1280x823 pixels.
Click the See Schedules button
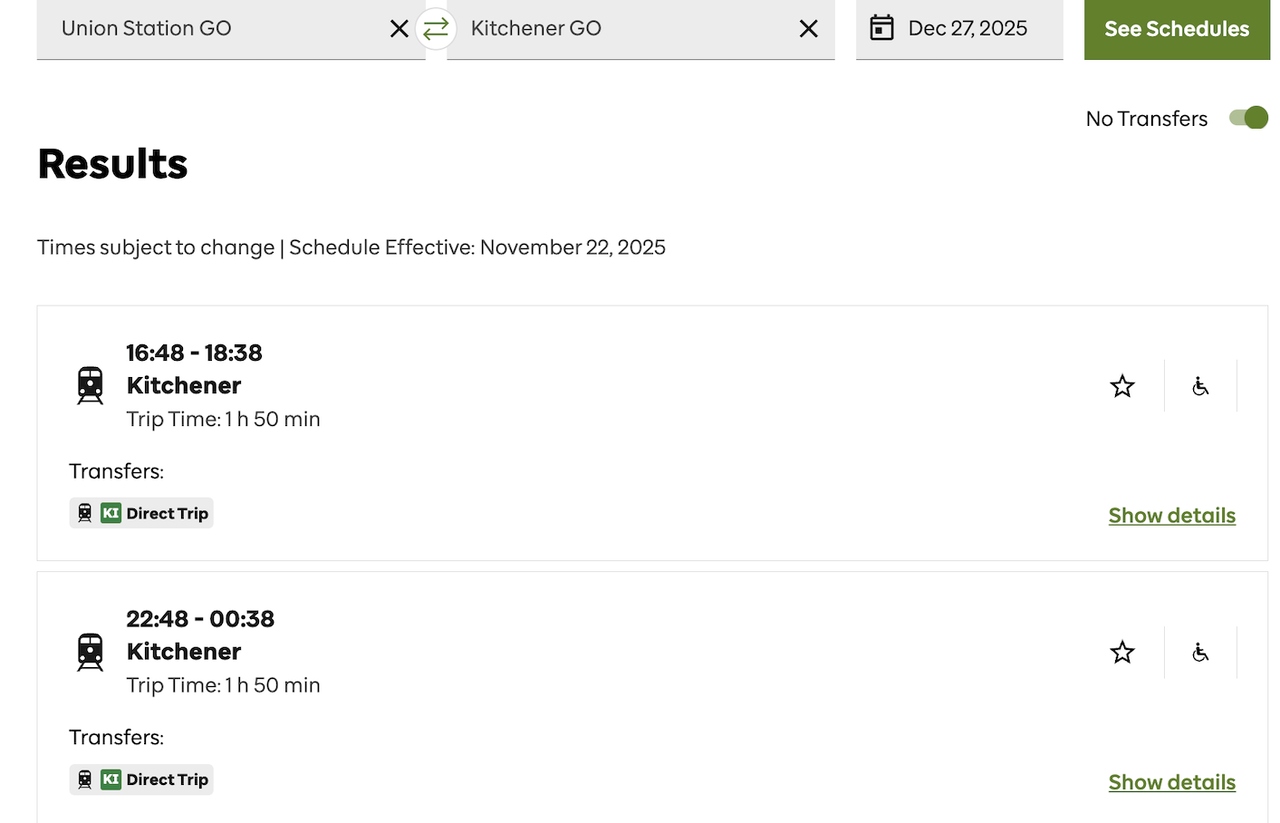1176,29
